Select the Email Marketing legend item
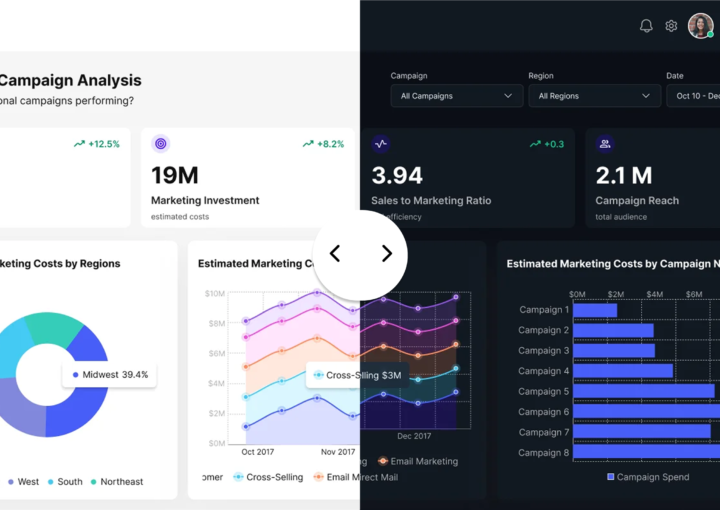This screenshot has height=510, width=720. [x=418, y=461]
